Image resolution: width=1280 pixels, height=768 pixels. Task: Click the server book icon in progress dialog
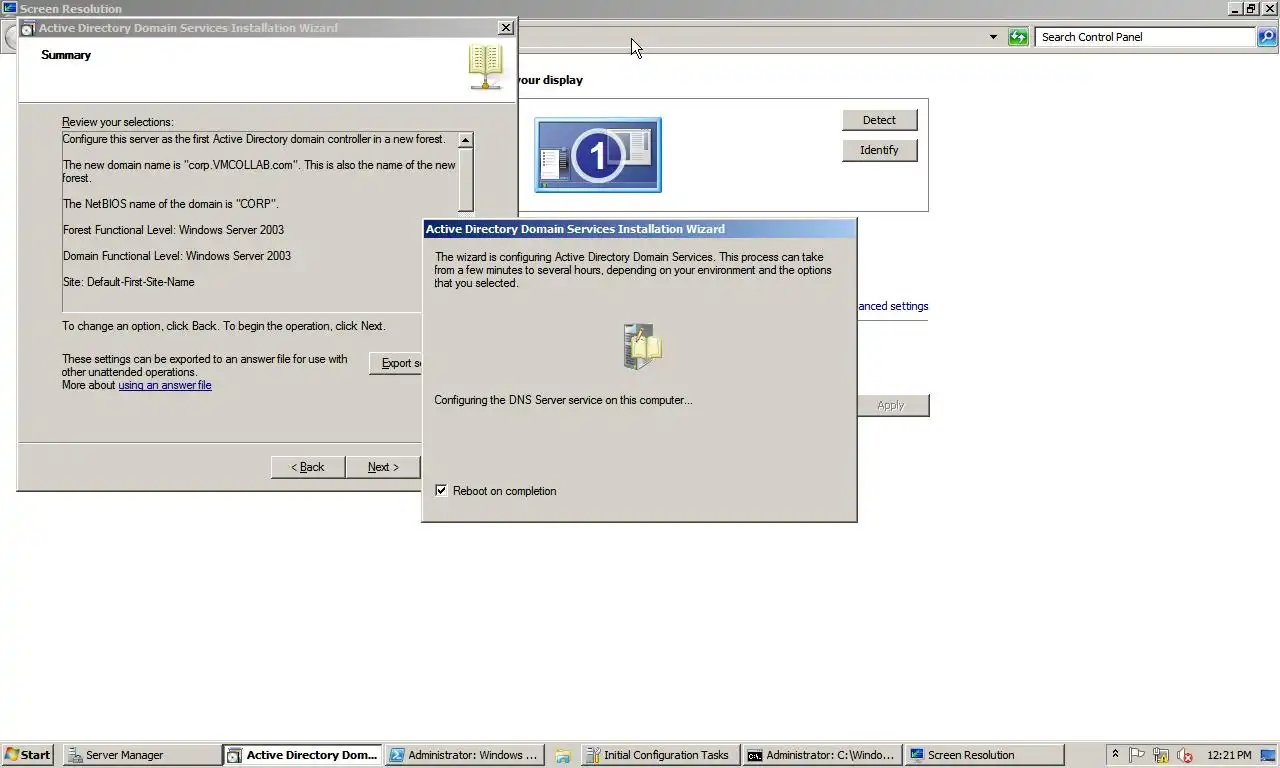[x=642, y=346]
